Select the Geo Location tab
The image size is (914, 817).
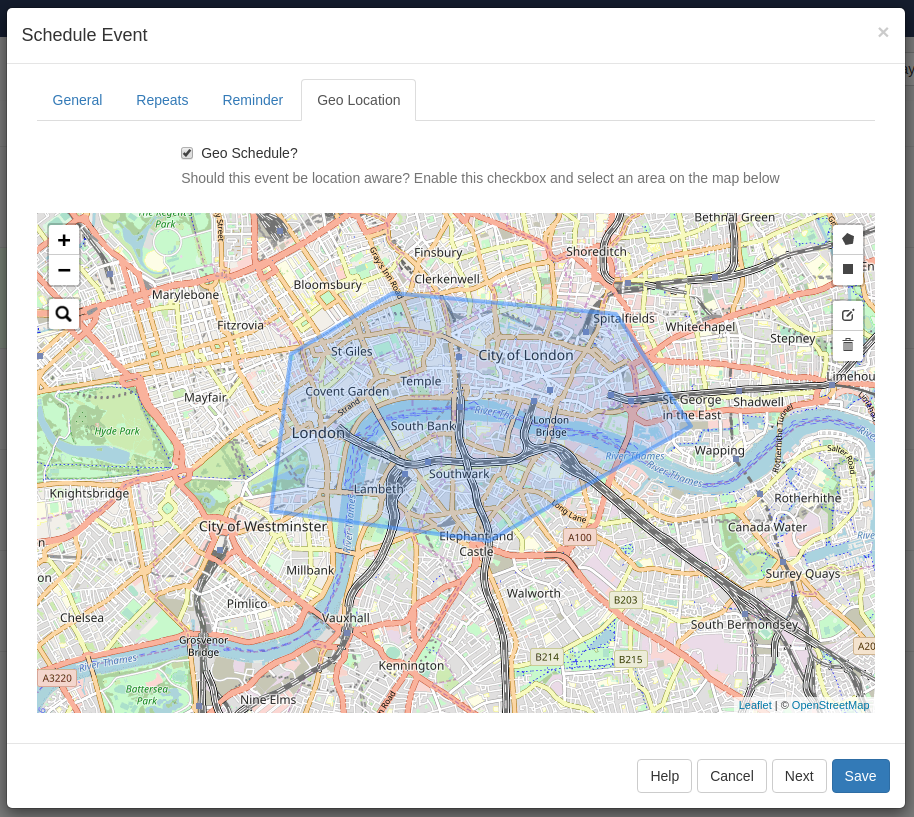click(x=358, y=100)
